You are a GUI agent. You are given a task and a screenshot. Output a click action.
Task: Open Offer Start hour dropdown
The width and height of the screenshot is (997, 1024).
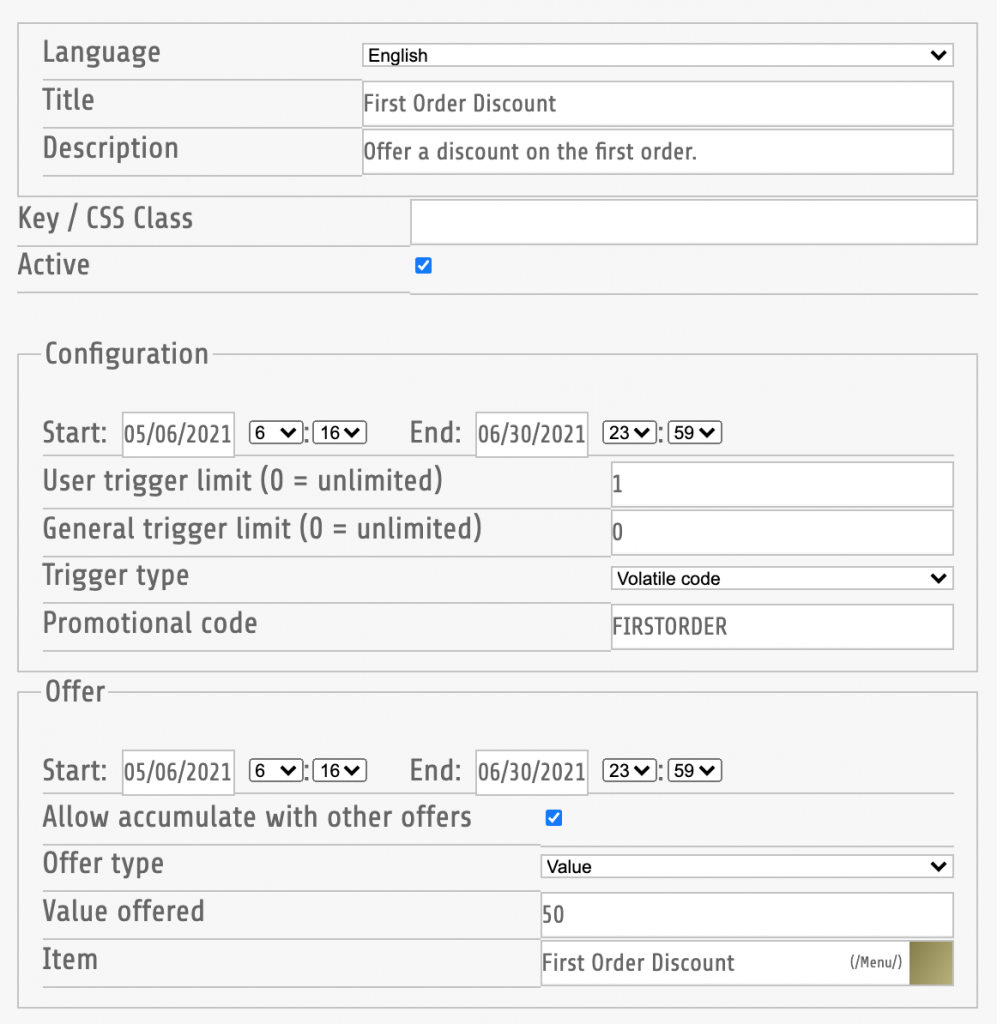(275, 771)
